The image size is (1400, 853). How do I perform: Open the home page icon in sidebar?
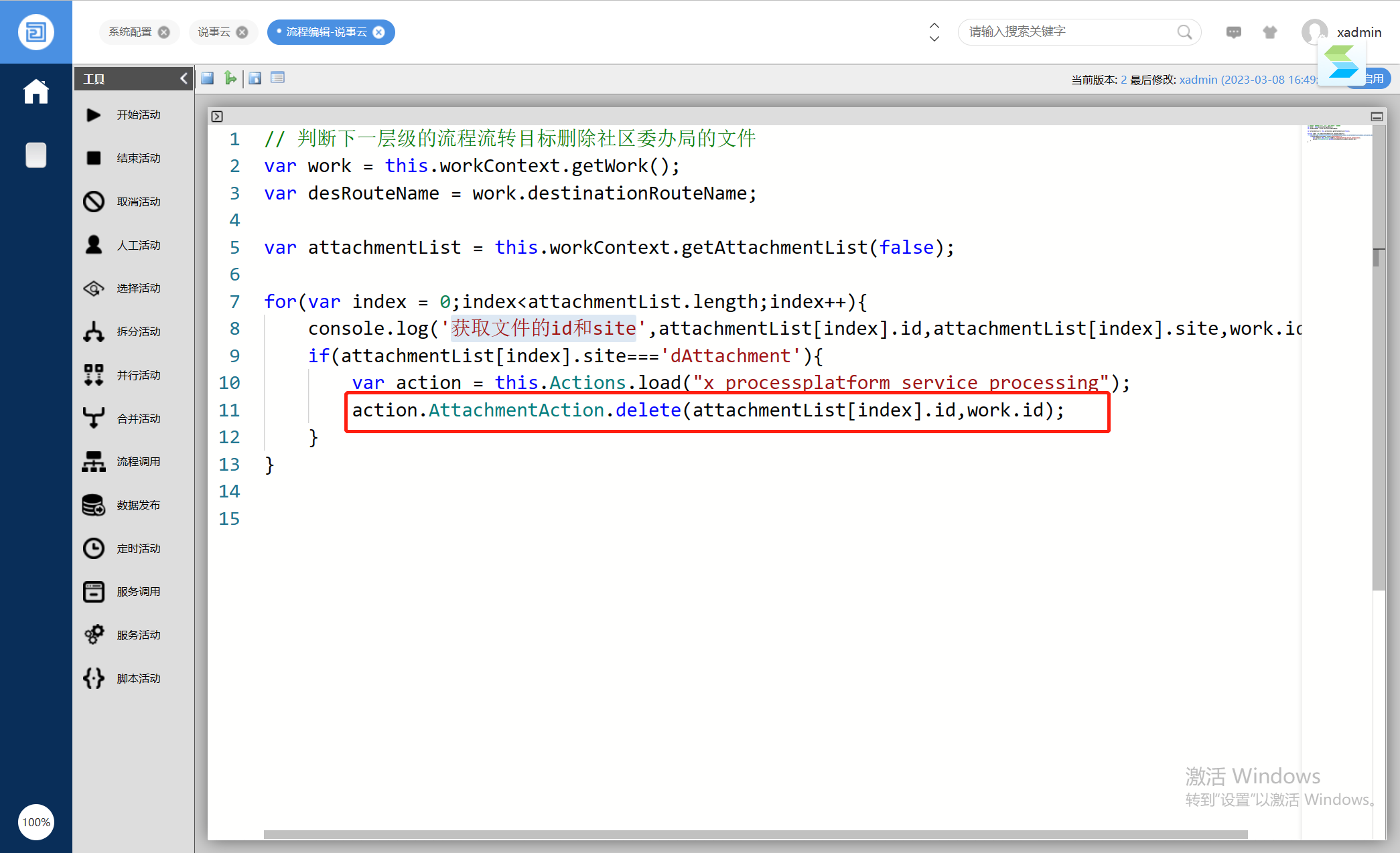[36, 92]
